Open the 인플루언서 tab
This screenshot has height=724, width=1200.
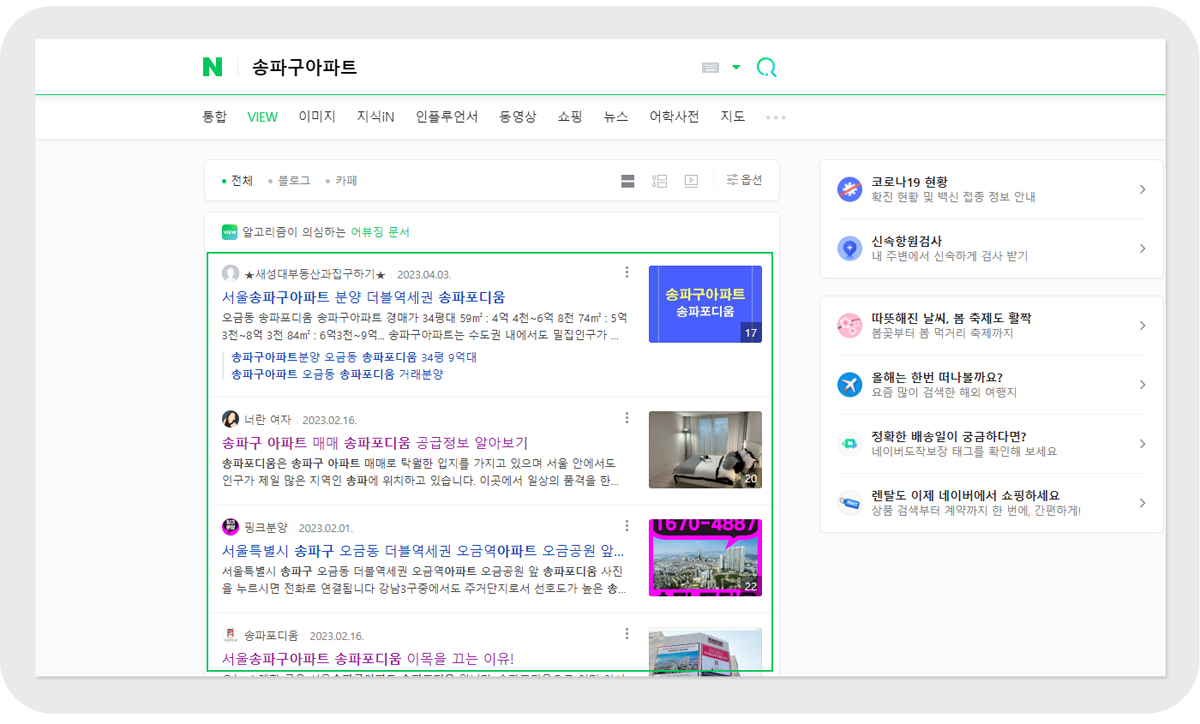(x=447, y=117)
